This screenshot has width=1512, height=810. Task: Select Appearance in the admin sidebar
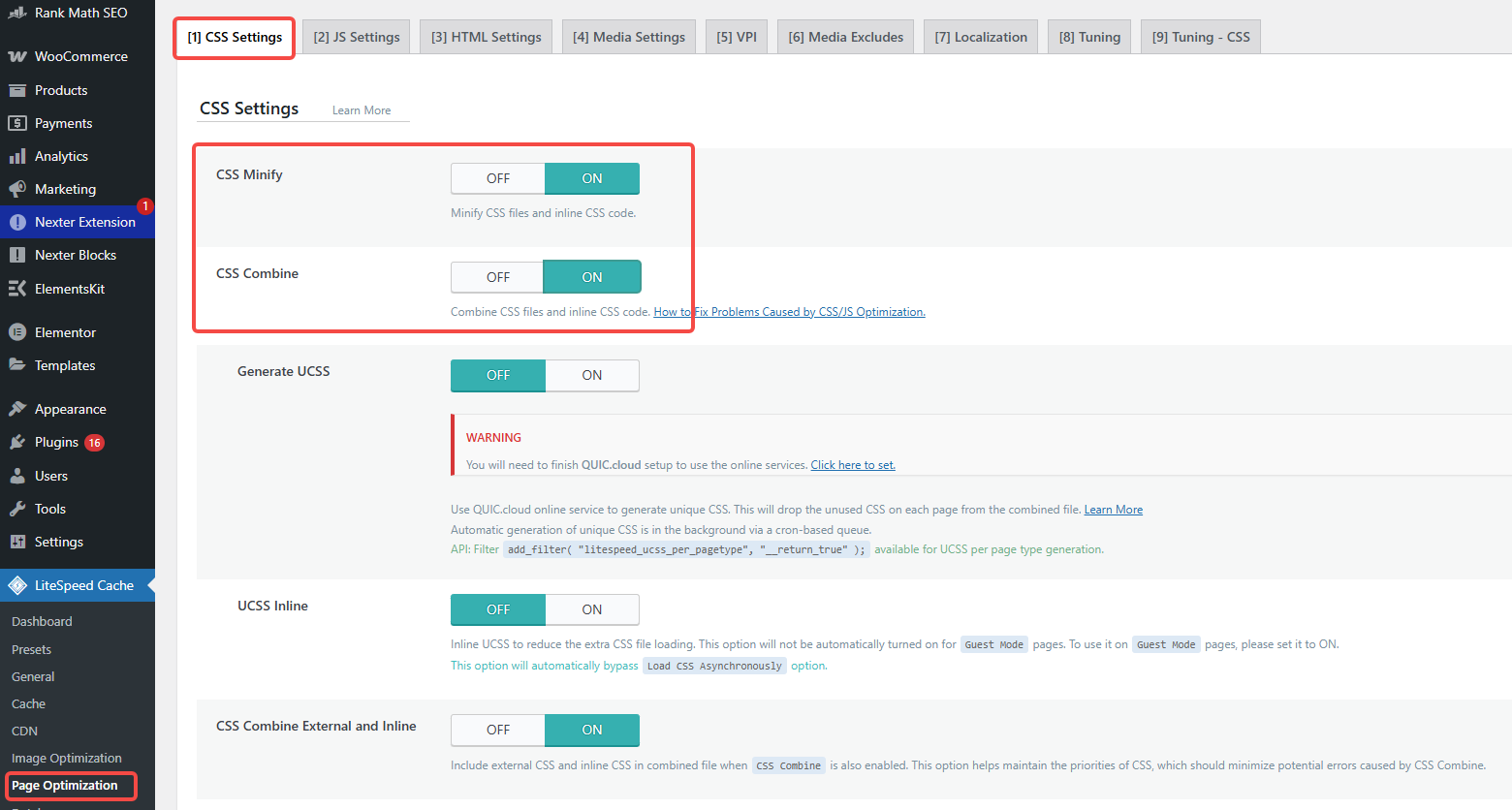(70, 409)
